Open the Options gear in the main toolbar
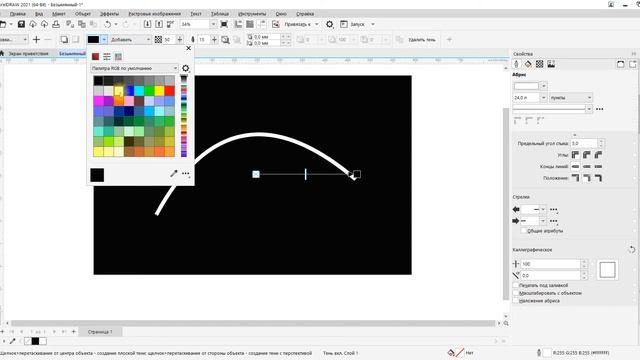 tap(329, 24)
